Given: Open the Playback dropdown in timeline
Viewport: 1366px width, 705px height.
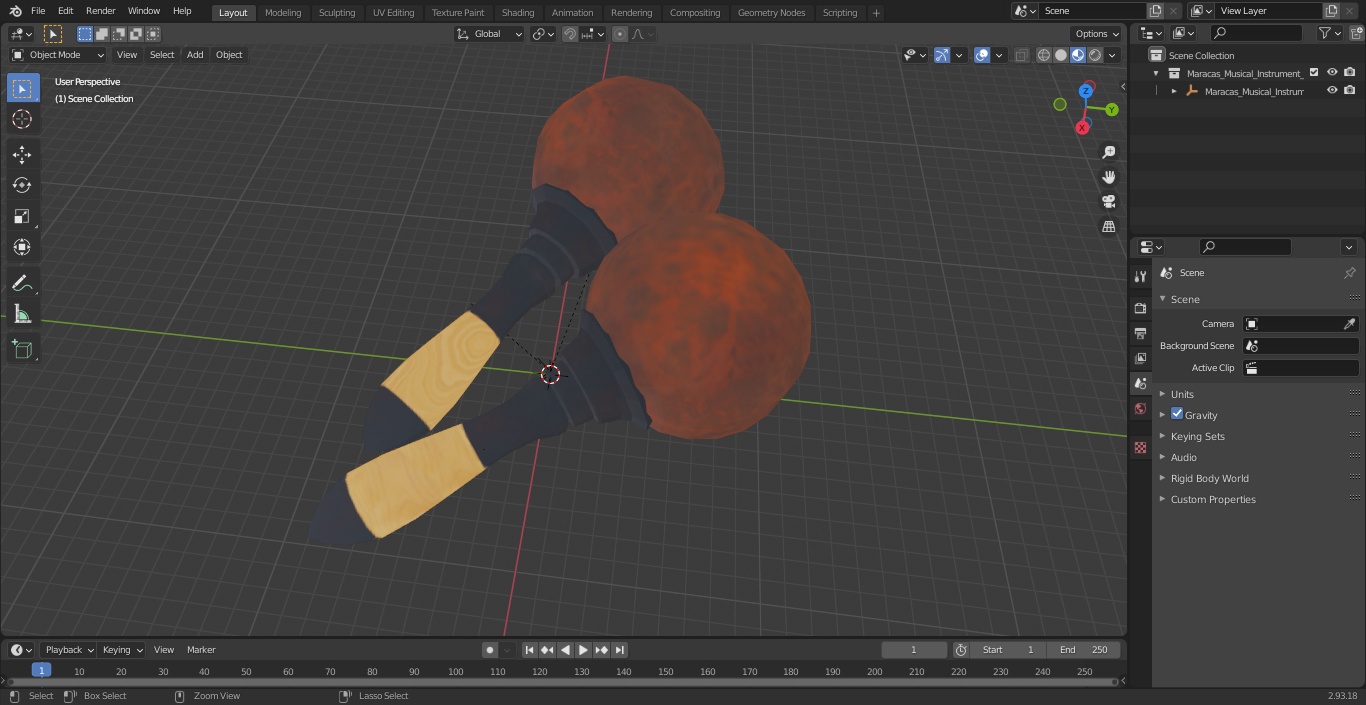Looking at the screenshot, I should tap(69, 650).
